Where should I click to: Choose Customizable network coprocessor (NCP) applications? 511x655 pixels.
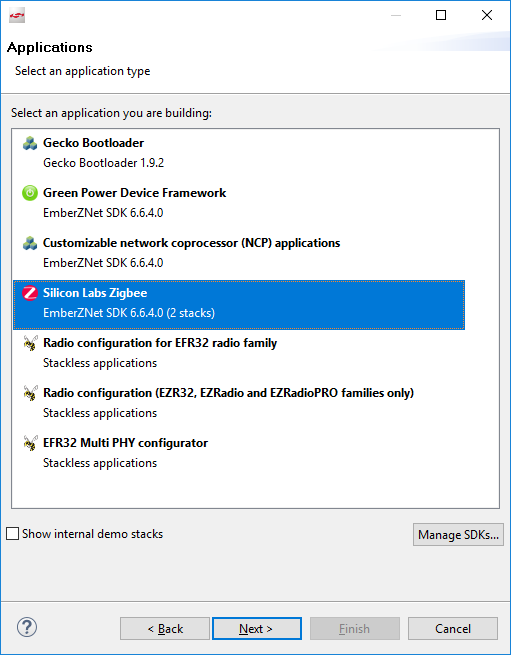tap(239, 253)
